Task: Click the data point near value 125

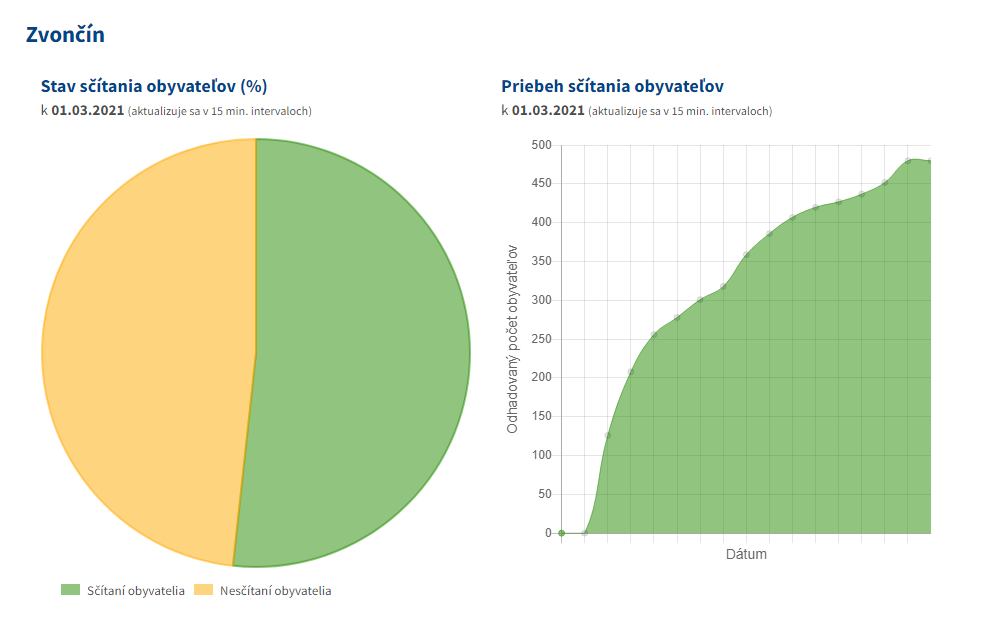Action: (608, 436)
